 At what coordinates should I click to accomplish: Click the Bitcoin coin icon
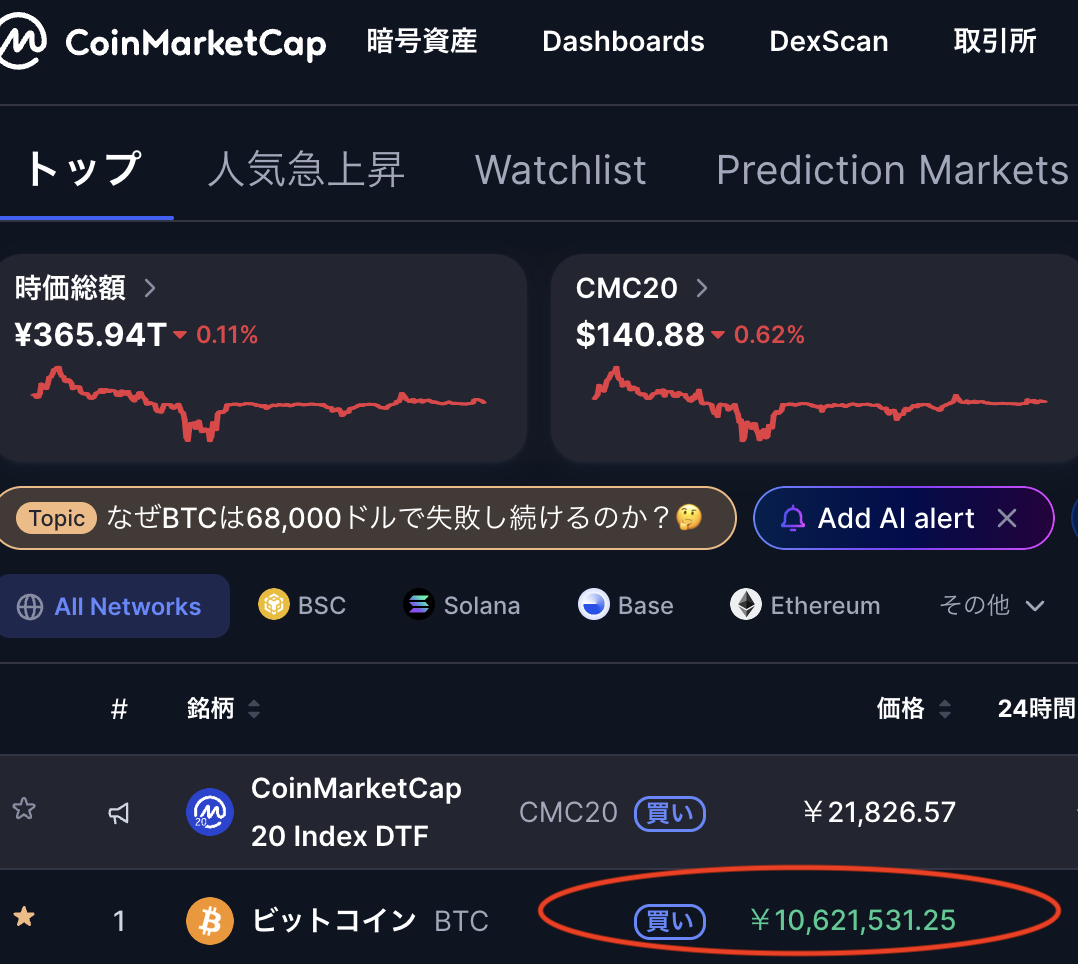(210, 921)
